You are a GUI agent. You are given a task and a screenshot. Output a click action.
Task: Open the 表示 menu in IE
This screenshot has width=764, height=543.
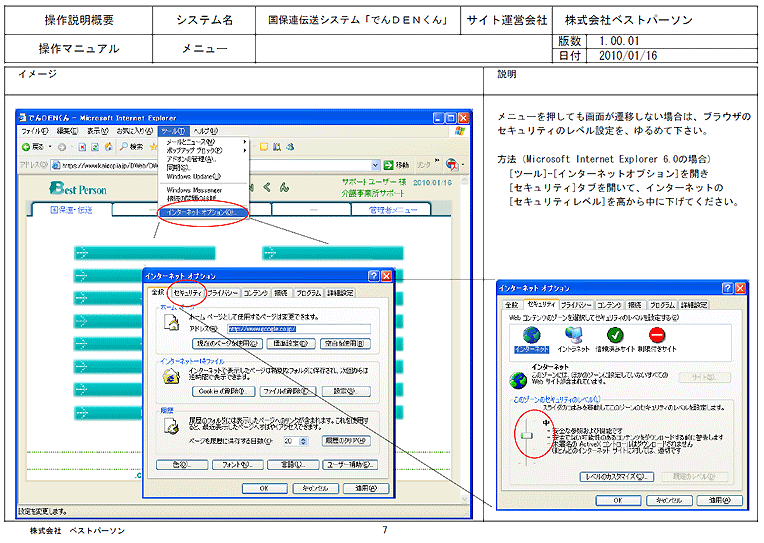click(97, 131)
